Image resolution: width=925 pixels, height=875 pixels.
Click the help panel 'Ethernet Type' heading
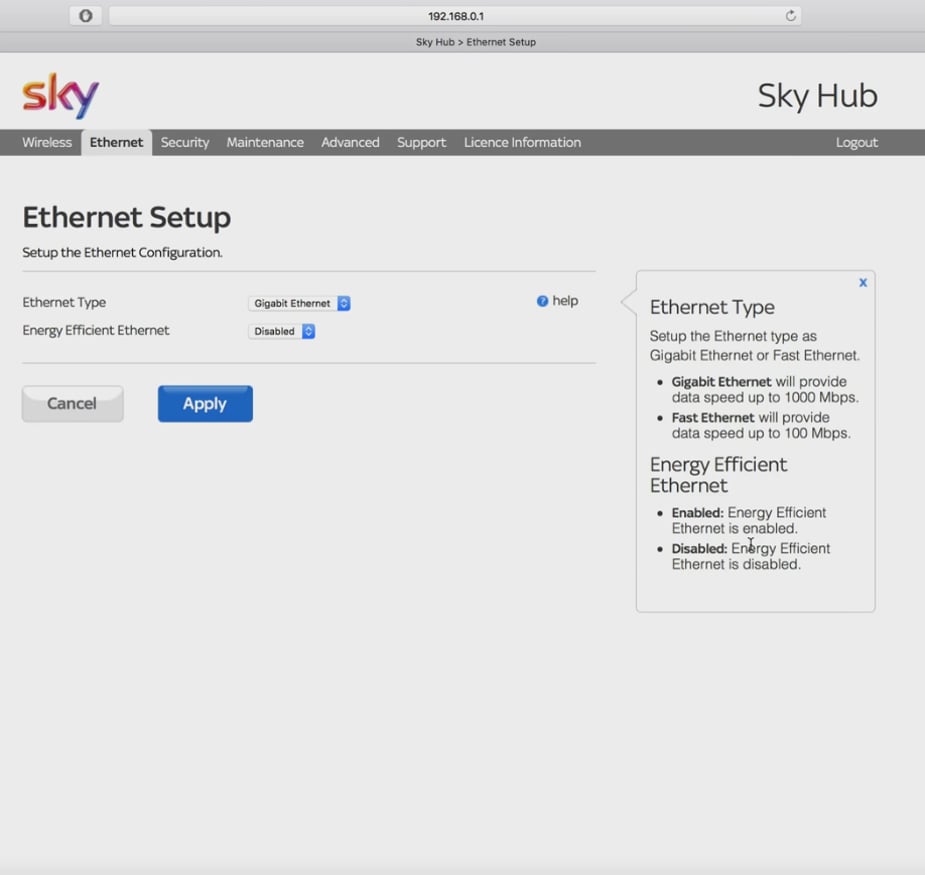point(712,307)
